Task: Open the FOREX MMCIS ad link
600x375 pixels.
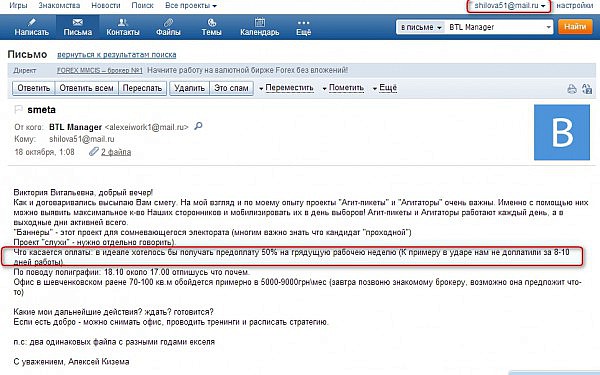Action: (99, 70)
